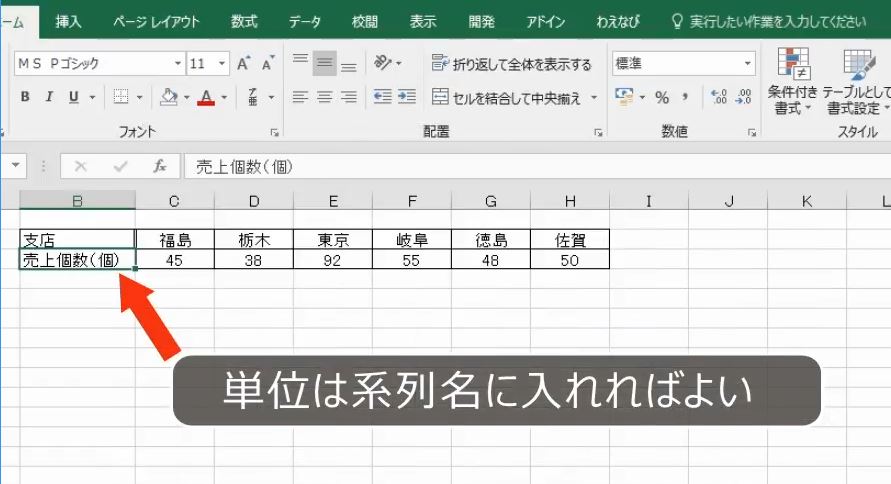
Task: Toggle italic formatting
Action: [x=49, y=97]
